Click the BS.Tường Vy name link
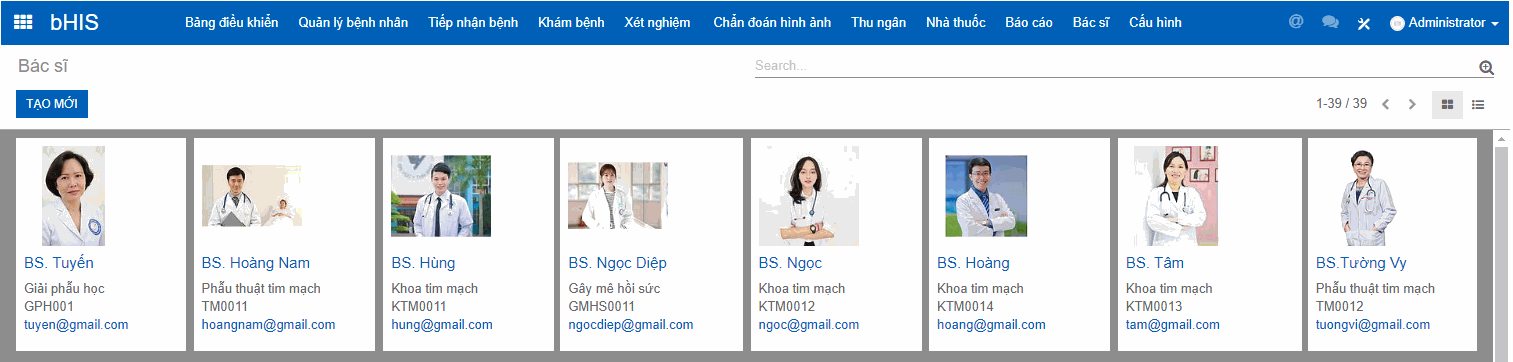1513x362 pixels. 1362,263
